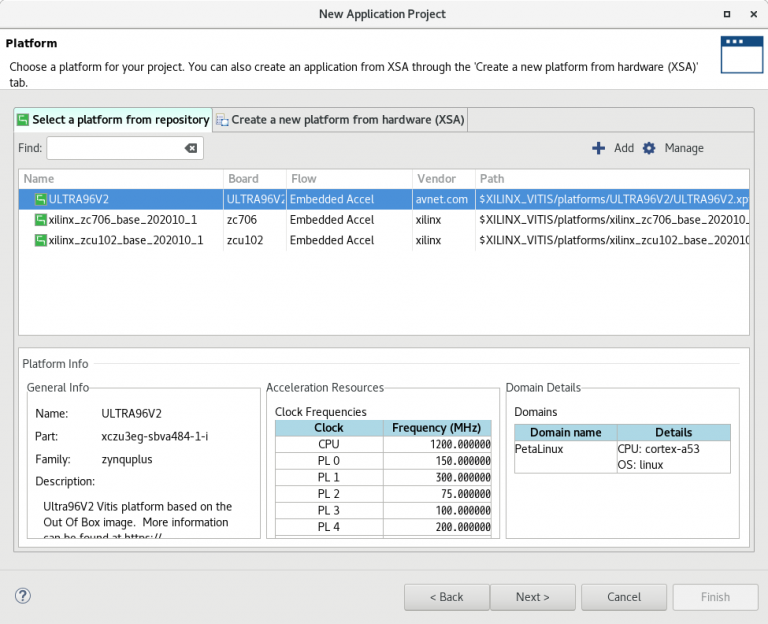Screen dimensions: 768x624
Task: Click the help question mark icon
Action: 23,596
